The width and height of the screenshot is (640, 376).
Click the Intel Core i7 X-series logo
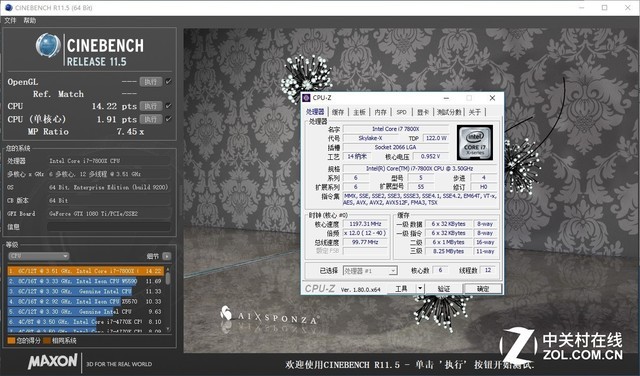pyautogui.click(x=475, y=142)
